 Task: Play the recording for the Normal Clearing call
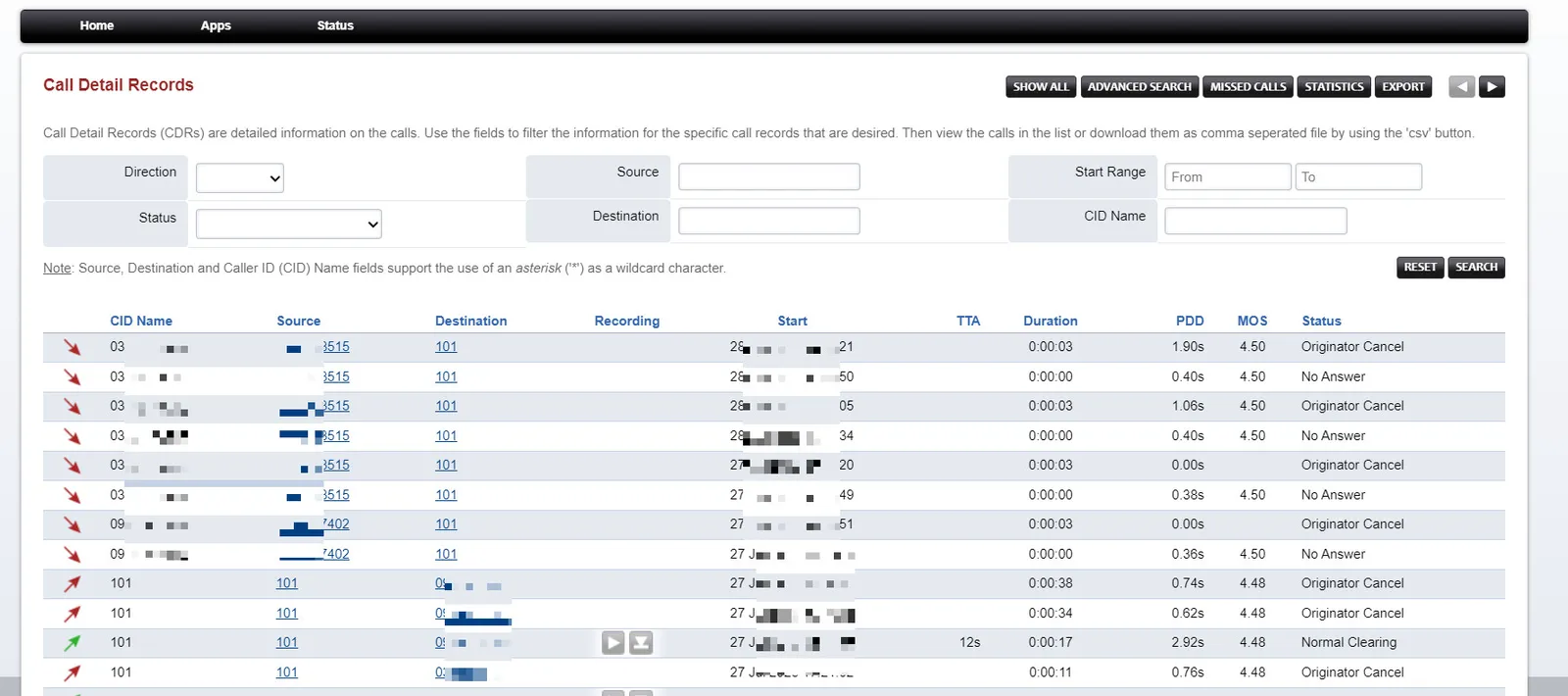pos(613,643)
